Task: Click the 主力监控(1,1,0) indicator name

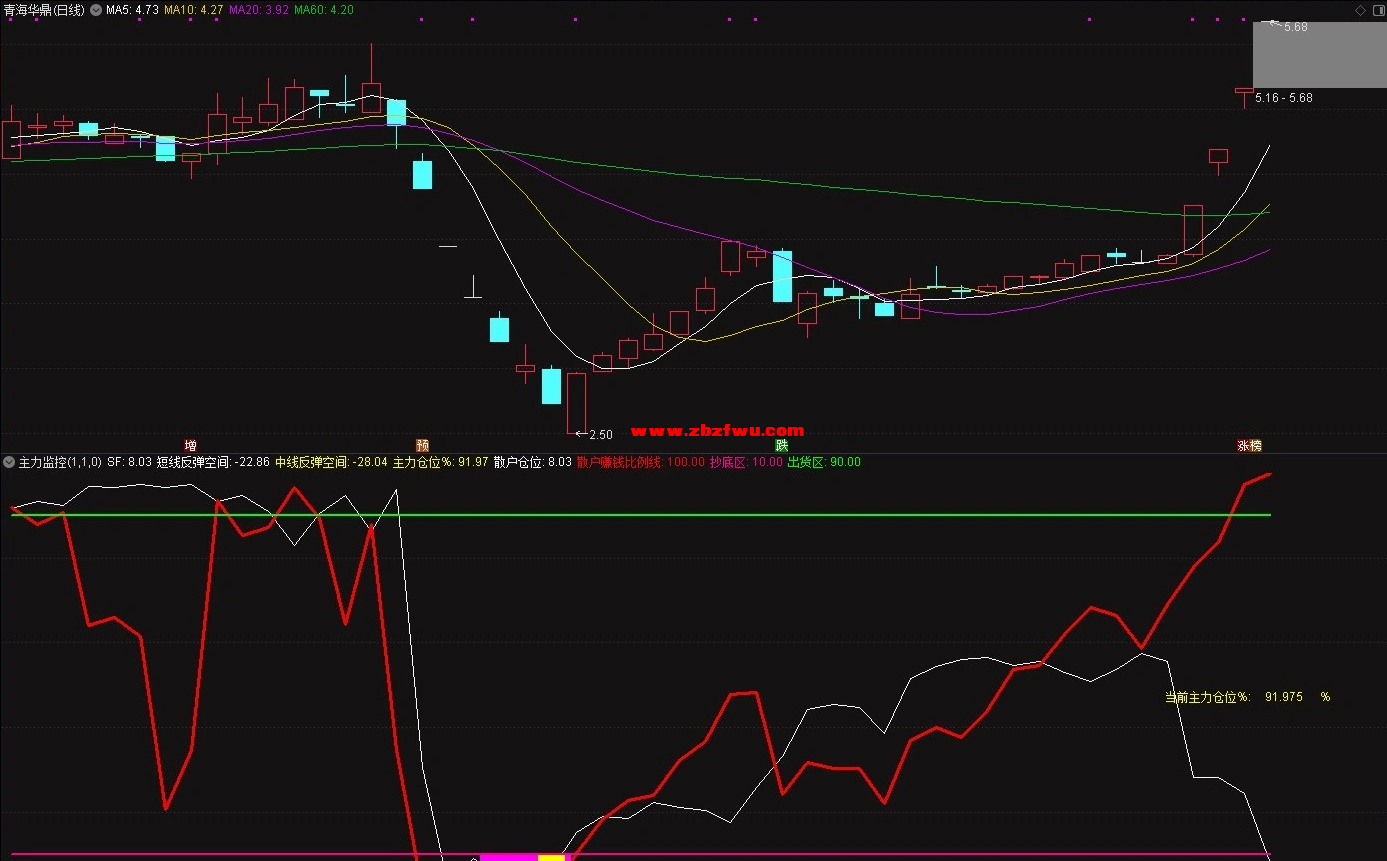Action: coord(60,462)
